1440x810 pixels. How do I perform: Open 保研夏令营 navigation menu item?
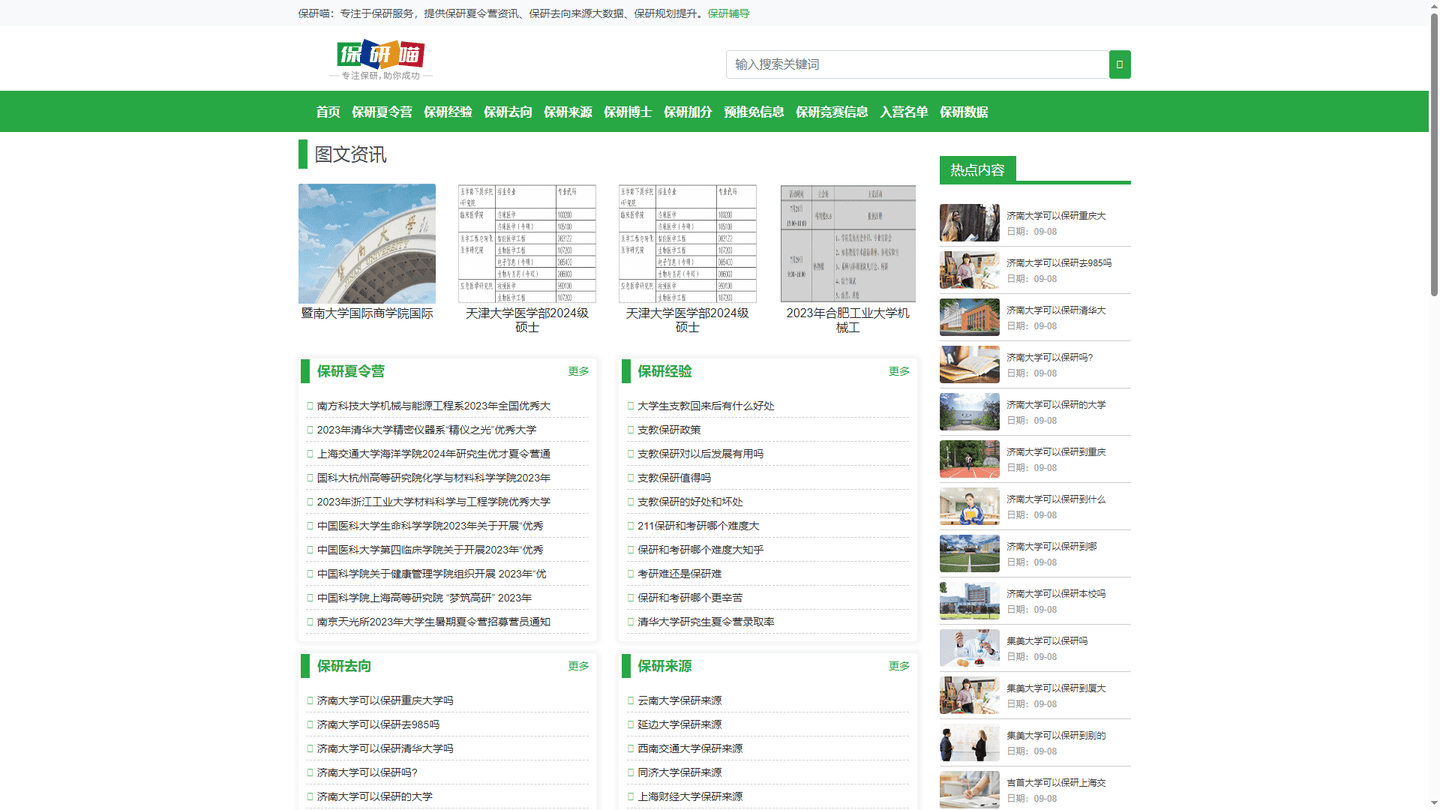tap(382, 112)
